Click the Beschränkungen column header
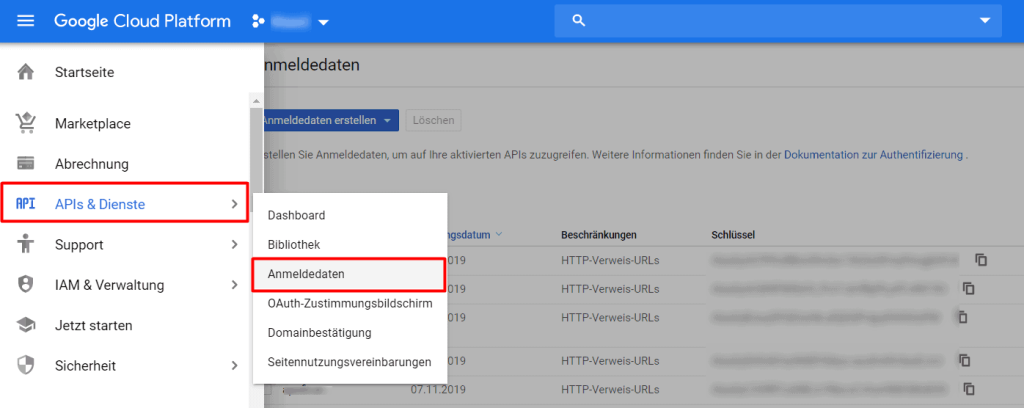This screenshot has width=1024, height=408. tap(598, 234)
